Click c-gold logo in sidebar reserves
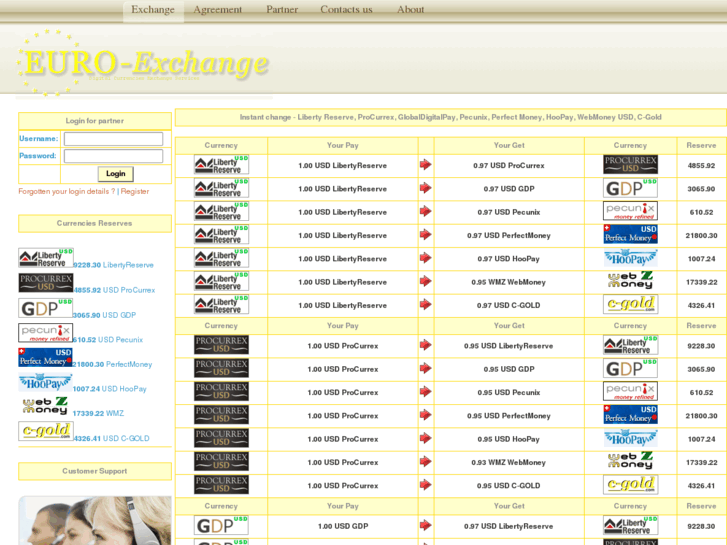 tap(45, 431)
